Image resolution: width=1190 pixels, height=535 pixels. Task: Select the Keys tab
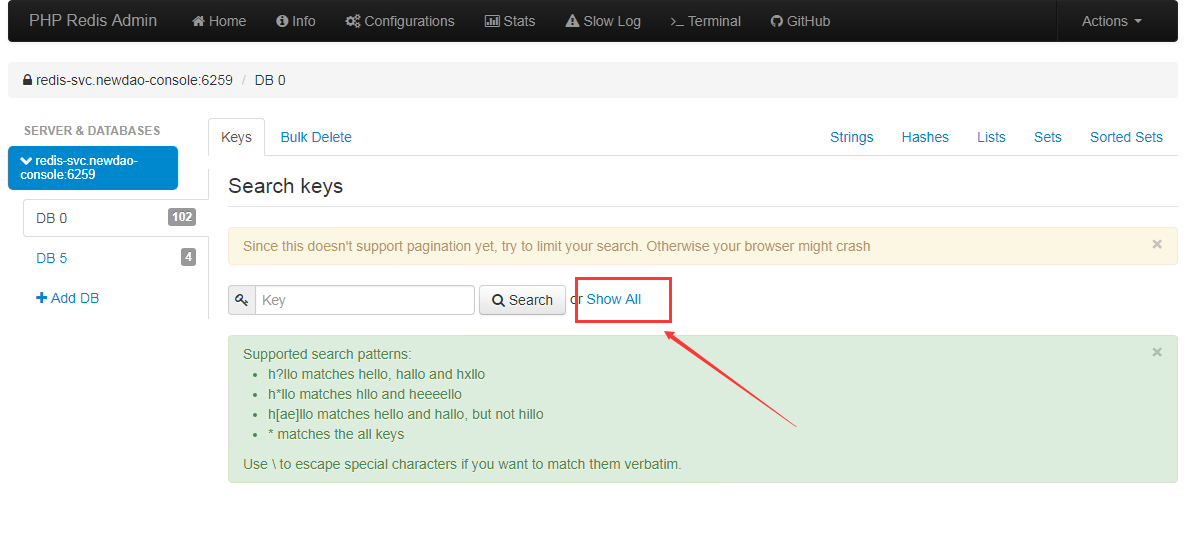[236, 137]
